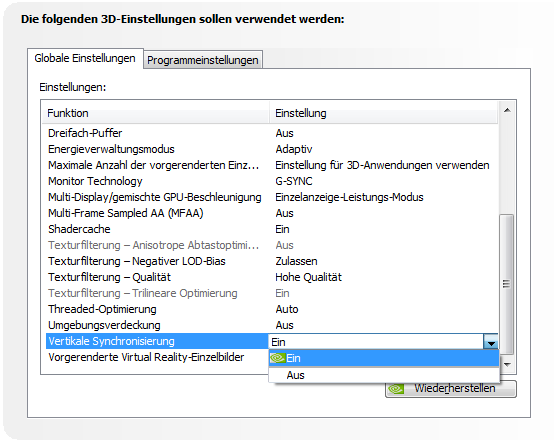Click the 'Aus' value of Umgebungsverdeckung
The width and height of the screenshot is (554, 443).
pyautogui.click(x=284, y=325)
